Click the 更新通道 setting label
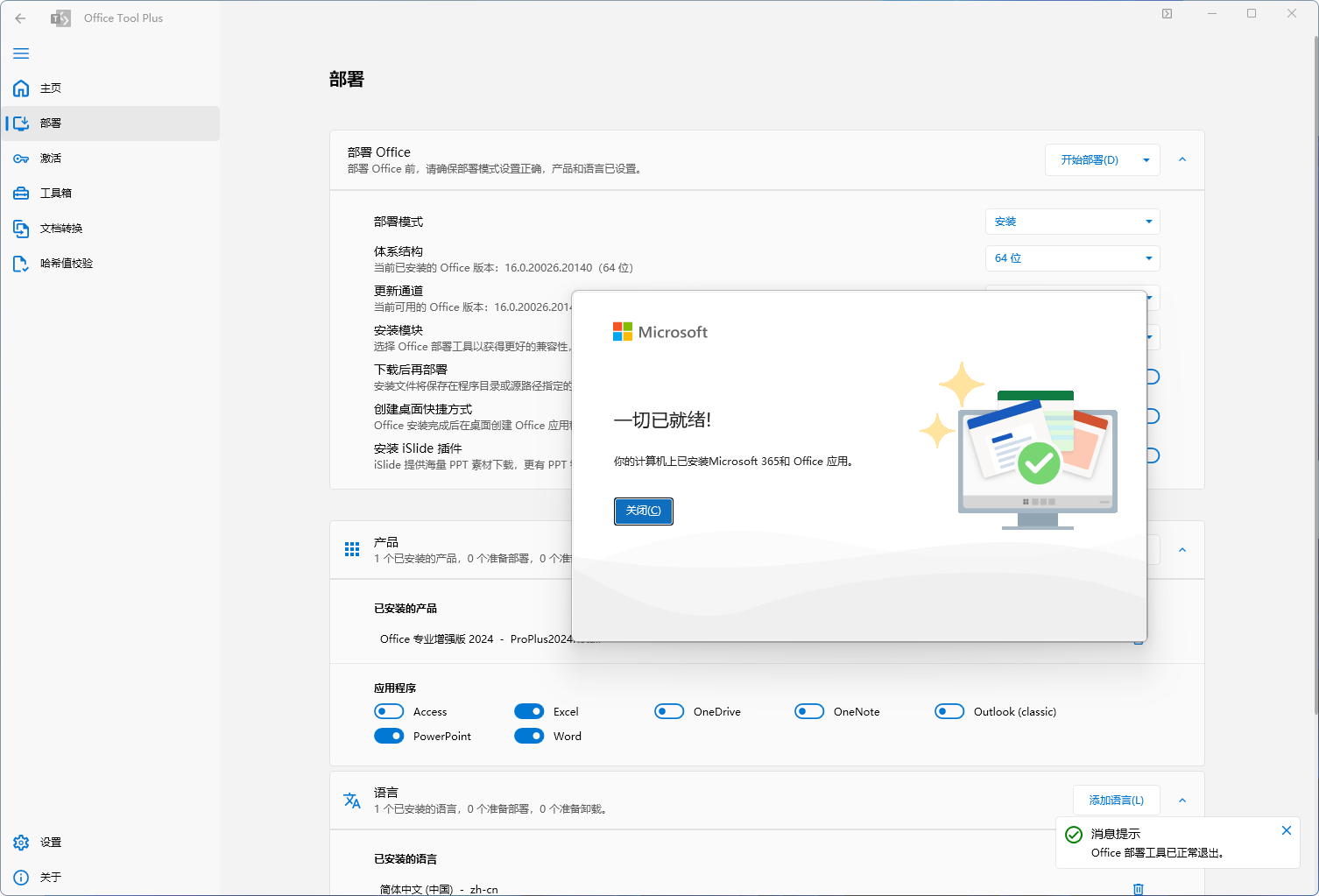Image resolution: width=1319 pixels, height=896 pixels. tap(399, 291)
